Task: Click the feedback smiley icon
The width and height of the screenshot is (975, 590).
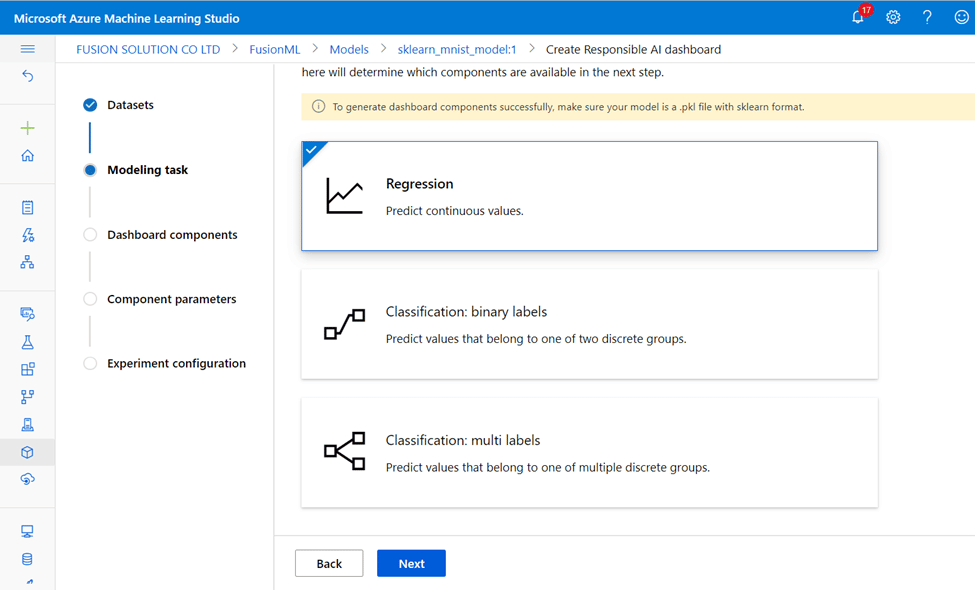Action: pos(961,17)
